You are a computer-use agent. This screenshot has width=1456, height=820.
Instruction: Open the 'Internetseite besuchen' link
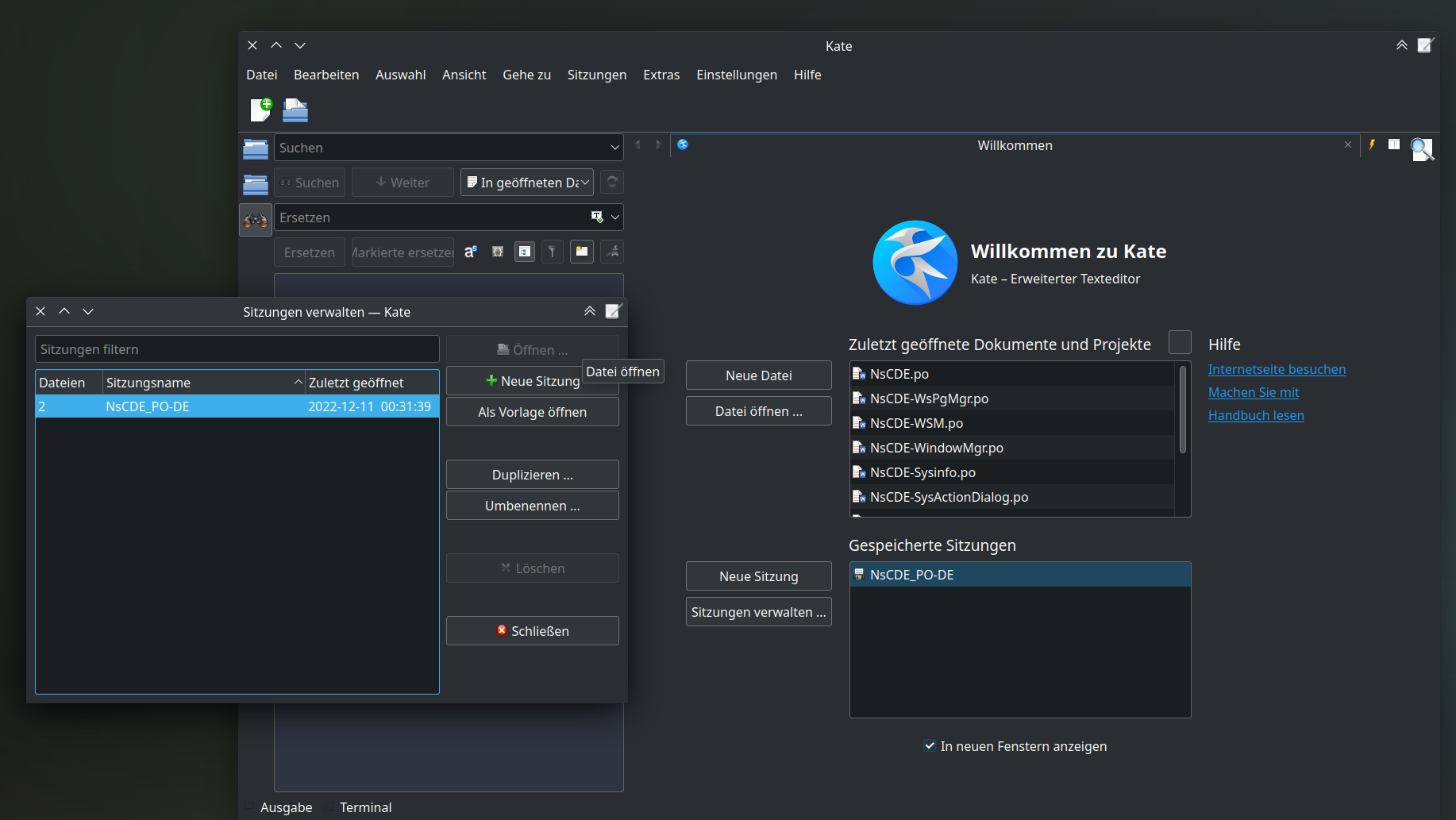[x=1277, y=369]
